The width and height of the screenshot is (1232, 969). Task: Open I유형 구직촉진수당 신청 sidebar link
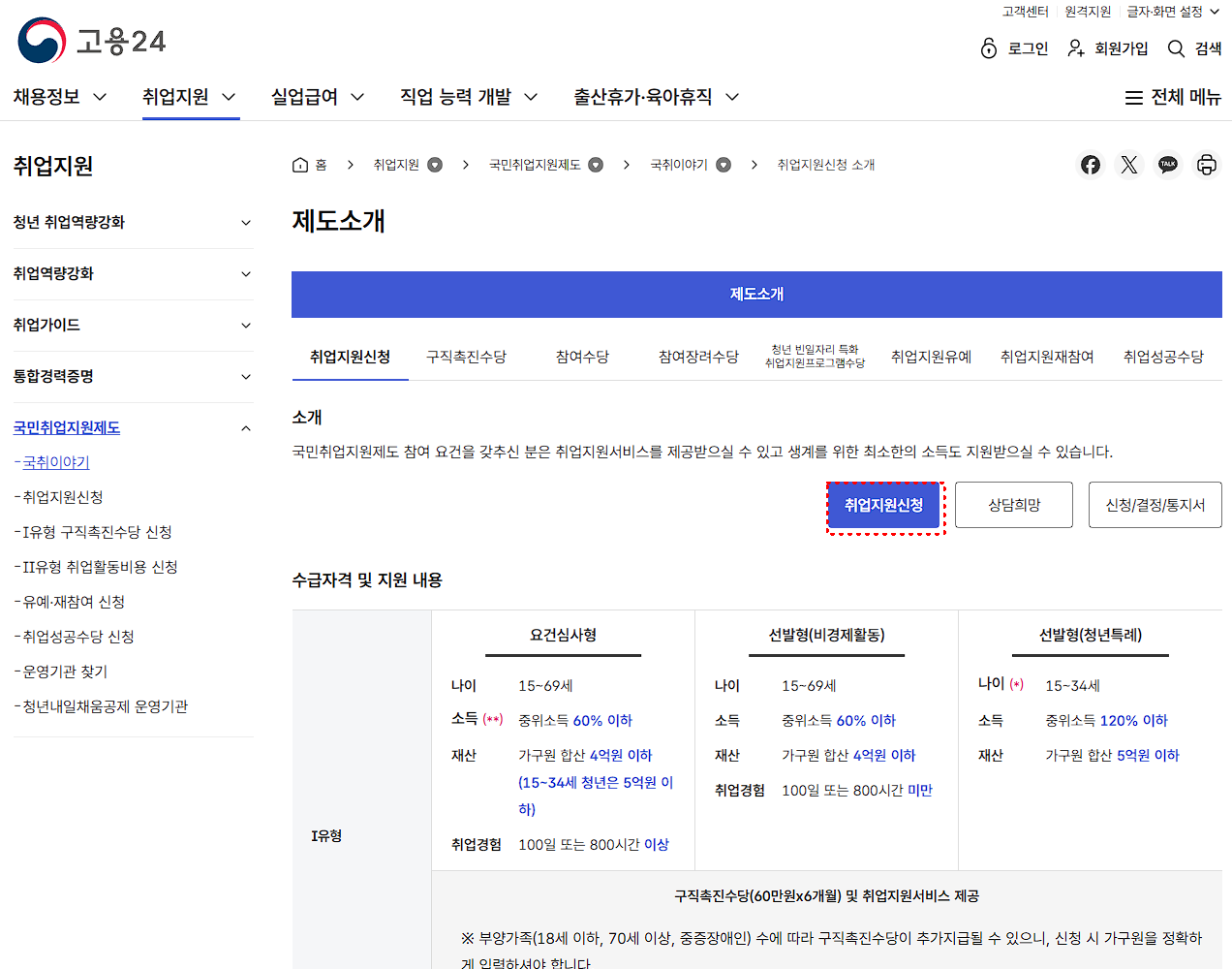tap(97, 533)
